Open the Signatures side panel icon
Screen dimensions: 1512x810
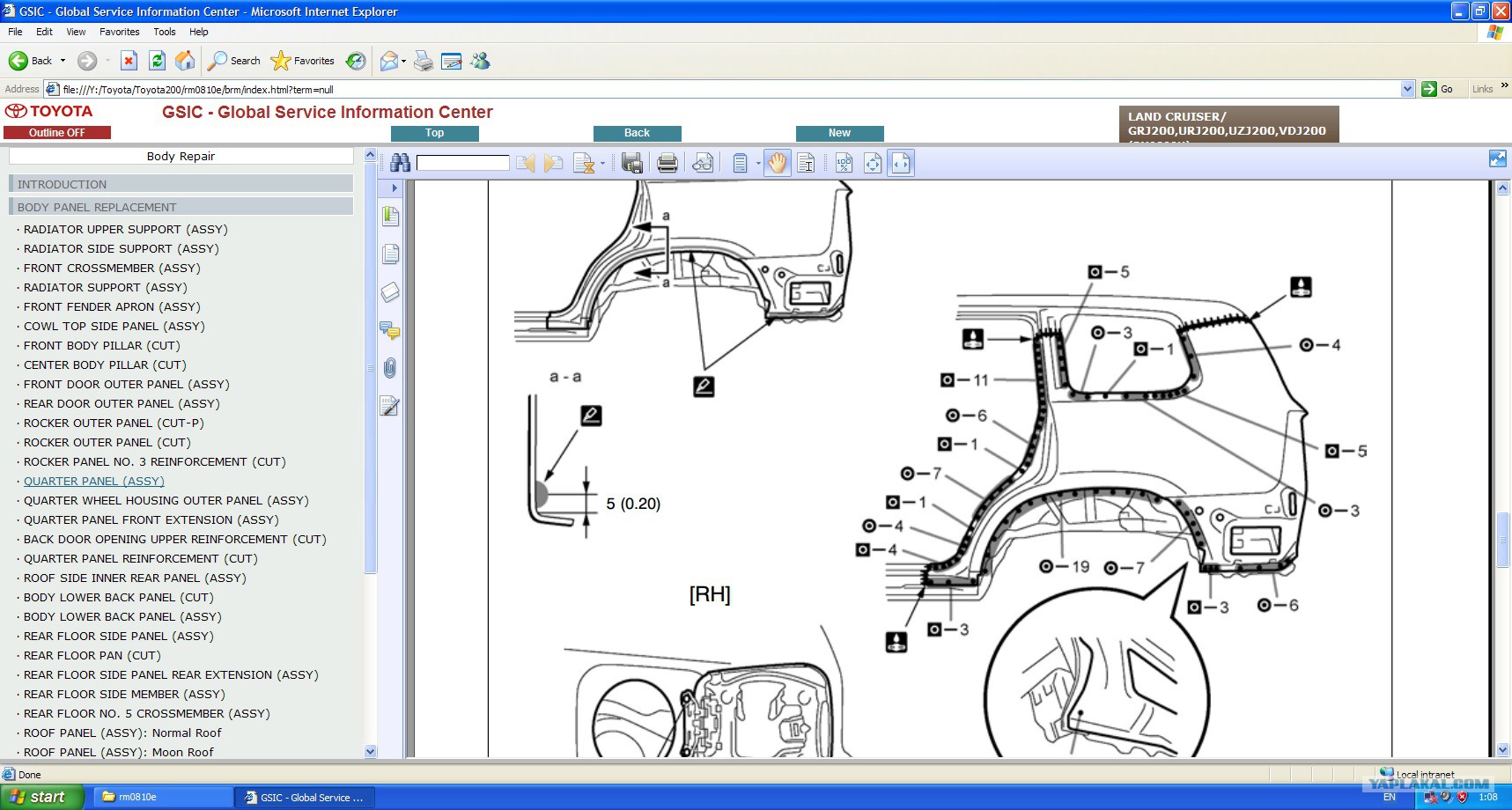[390, 406]
